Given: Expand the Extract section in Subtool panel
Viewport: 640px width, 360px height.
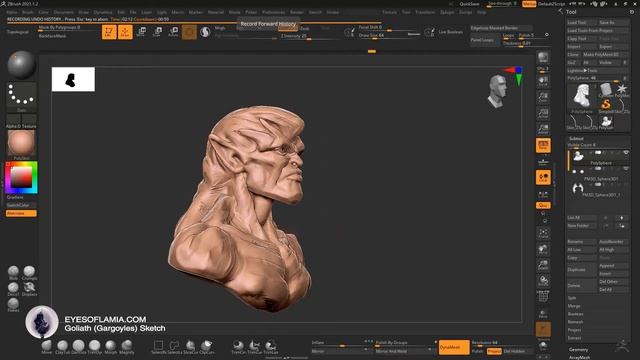Looking at the screenshot, I should [x=574, y=338].
